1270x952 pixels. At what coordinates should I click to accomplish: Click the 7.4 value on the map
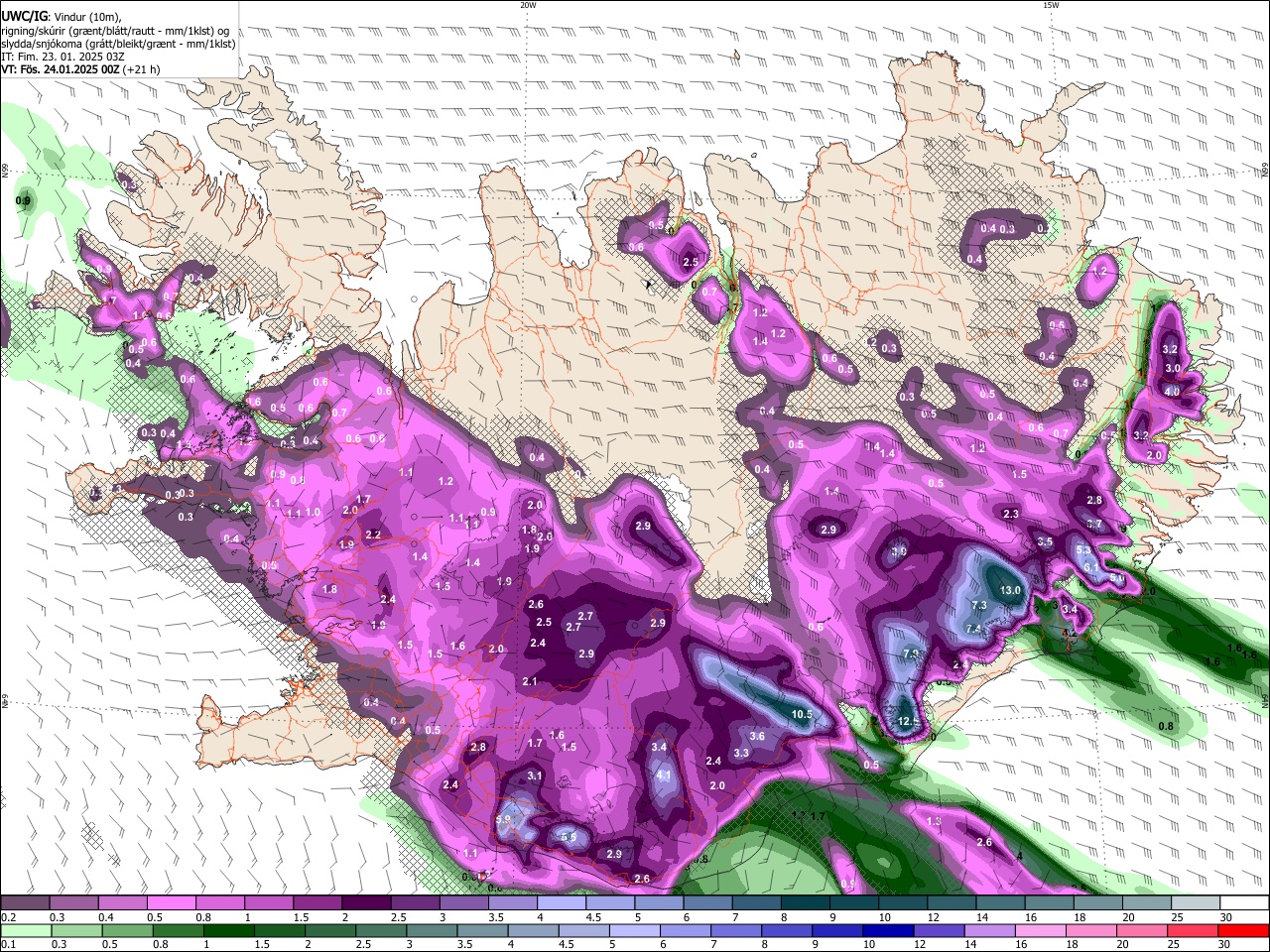click(973, 628)
